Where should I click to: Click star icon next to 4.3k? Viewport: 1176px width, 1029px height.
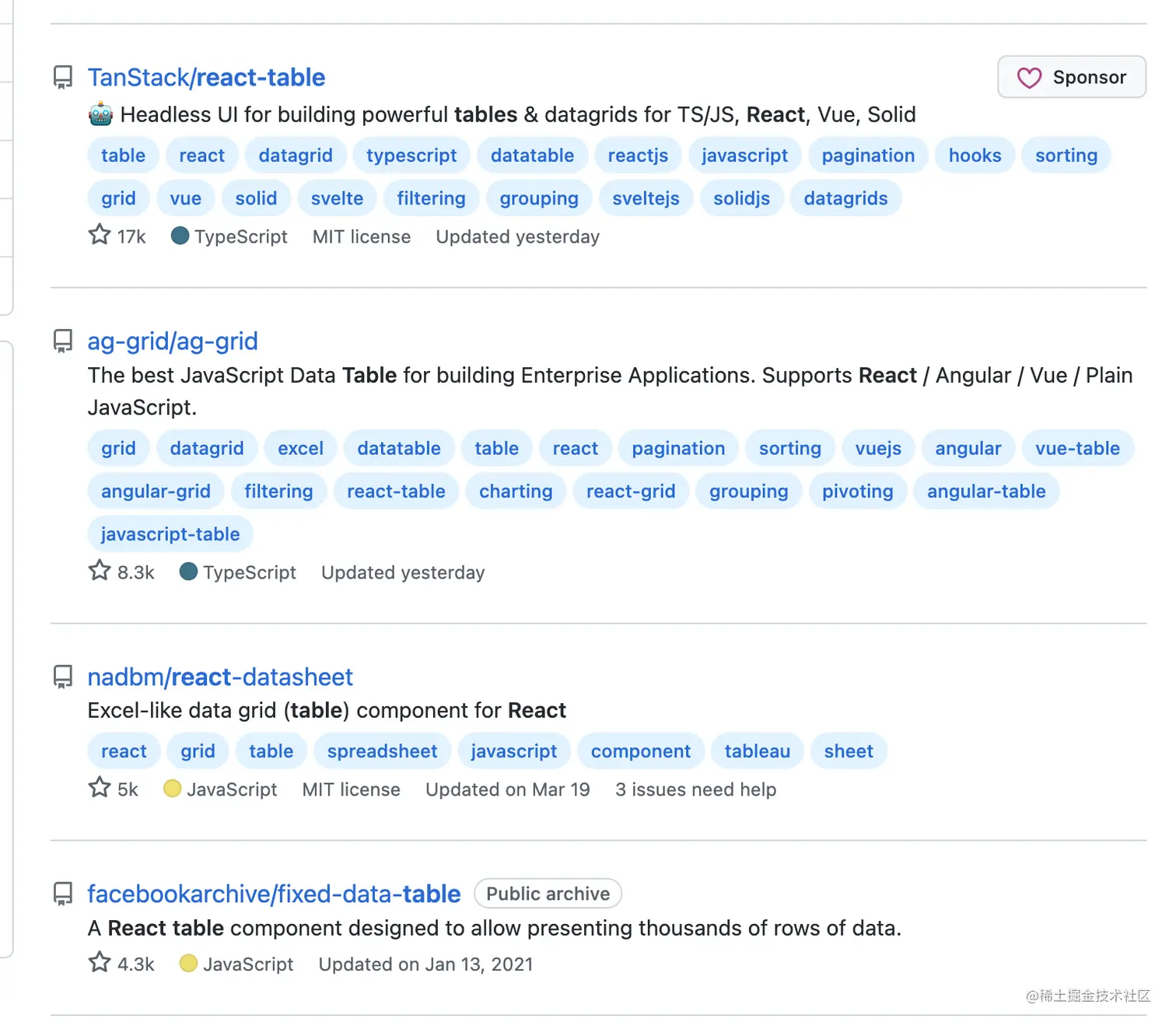[x=100, y=963]
